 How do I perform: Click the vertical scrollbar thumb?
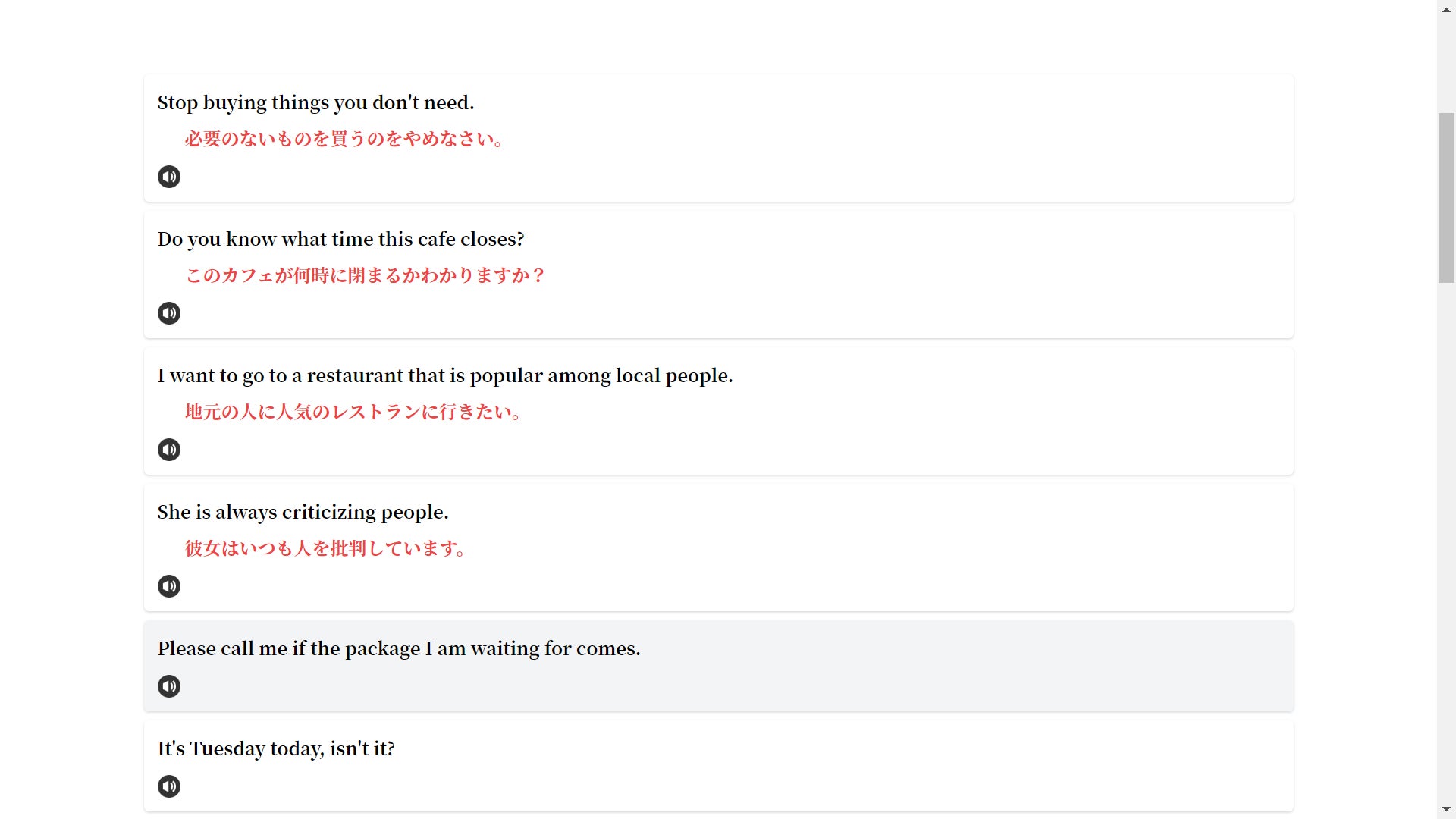click(x=1446, y=197)
